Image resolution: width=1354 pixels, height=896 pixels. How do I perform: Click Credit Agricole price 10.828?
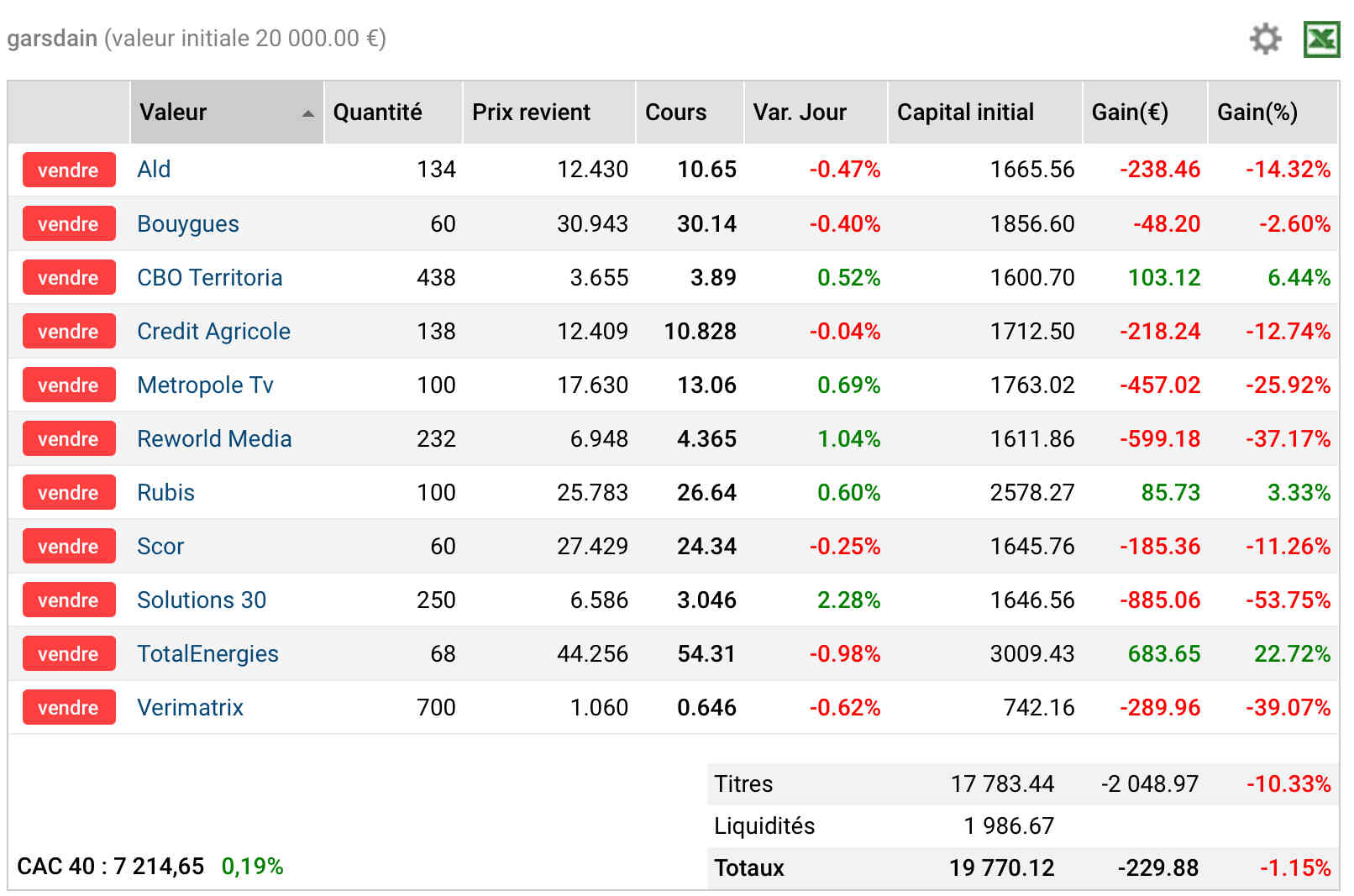tap(700, 331)
